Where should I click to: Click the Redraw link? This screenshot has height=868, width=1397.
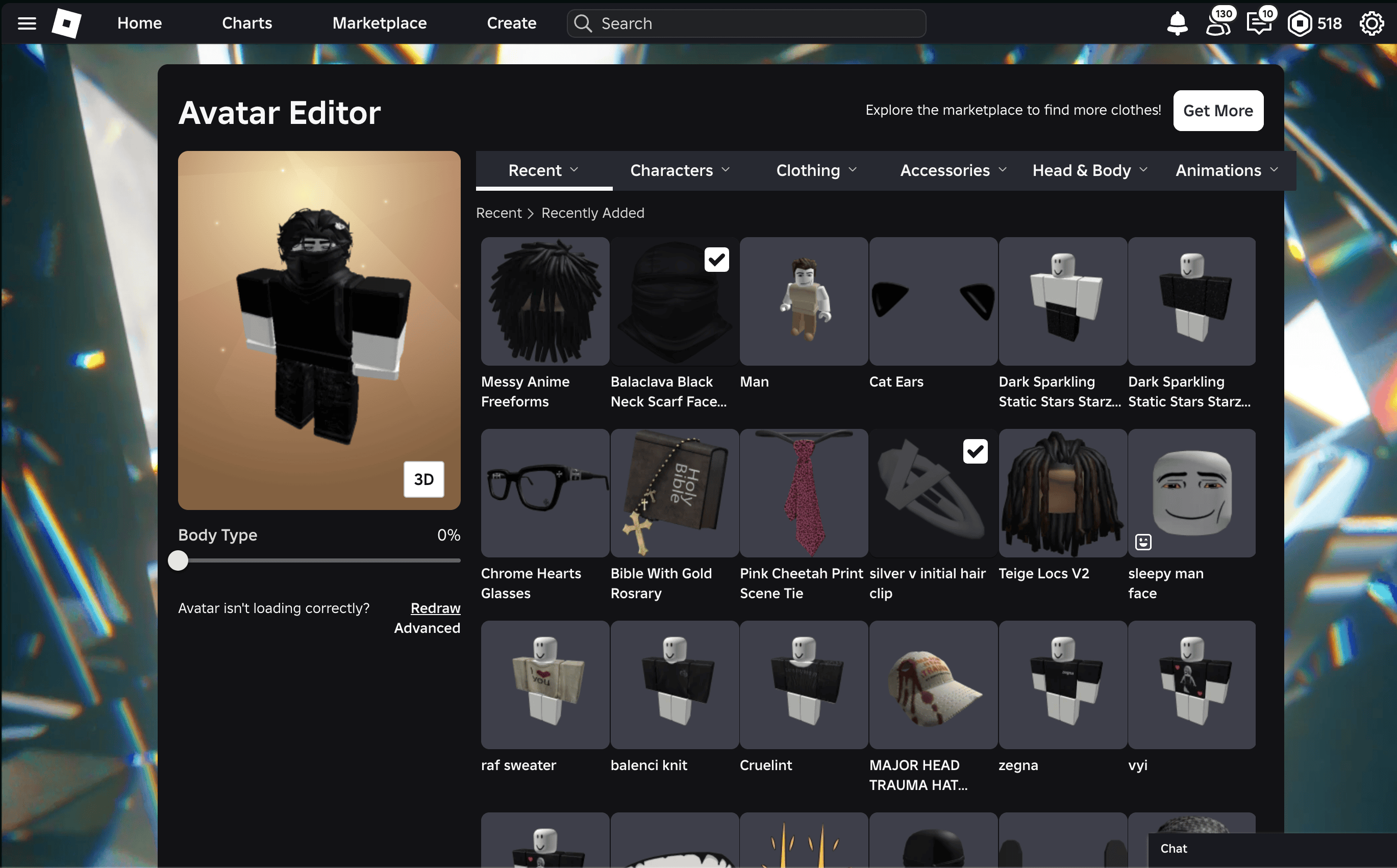[435, 608]
